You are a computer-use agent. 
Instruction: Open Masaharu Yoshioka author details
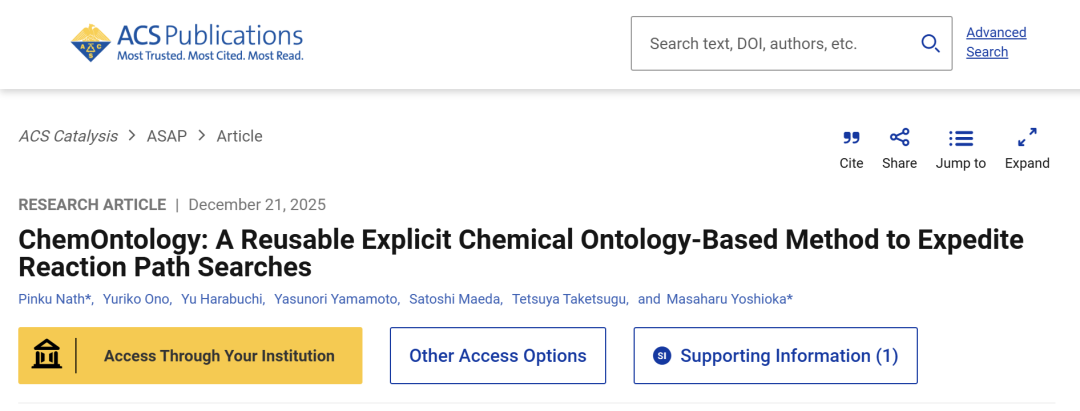(728, 299)
